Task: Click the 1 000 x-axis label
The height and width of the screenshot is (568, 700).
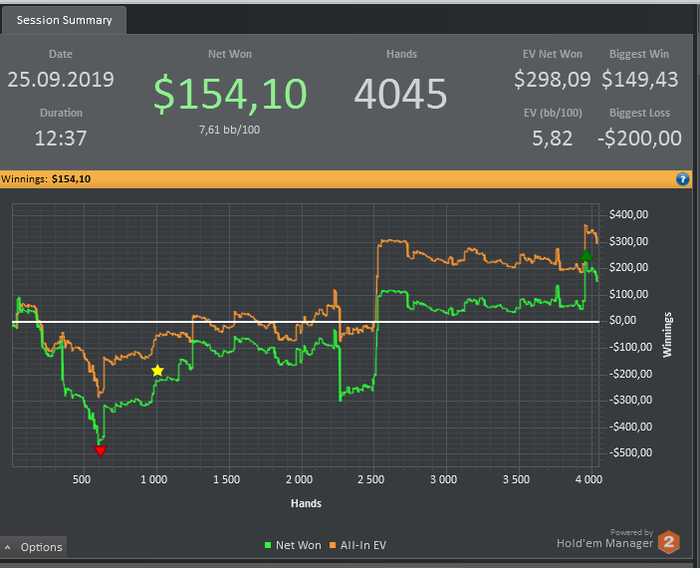Action: coord(154,480)
